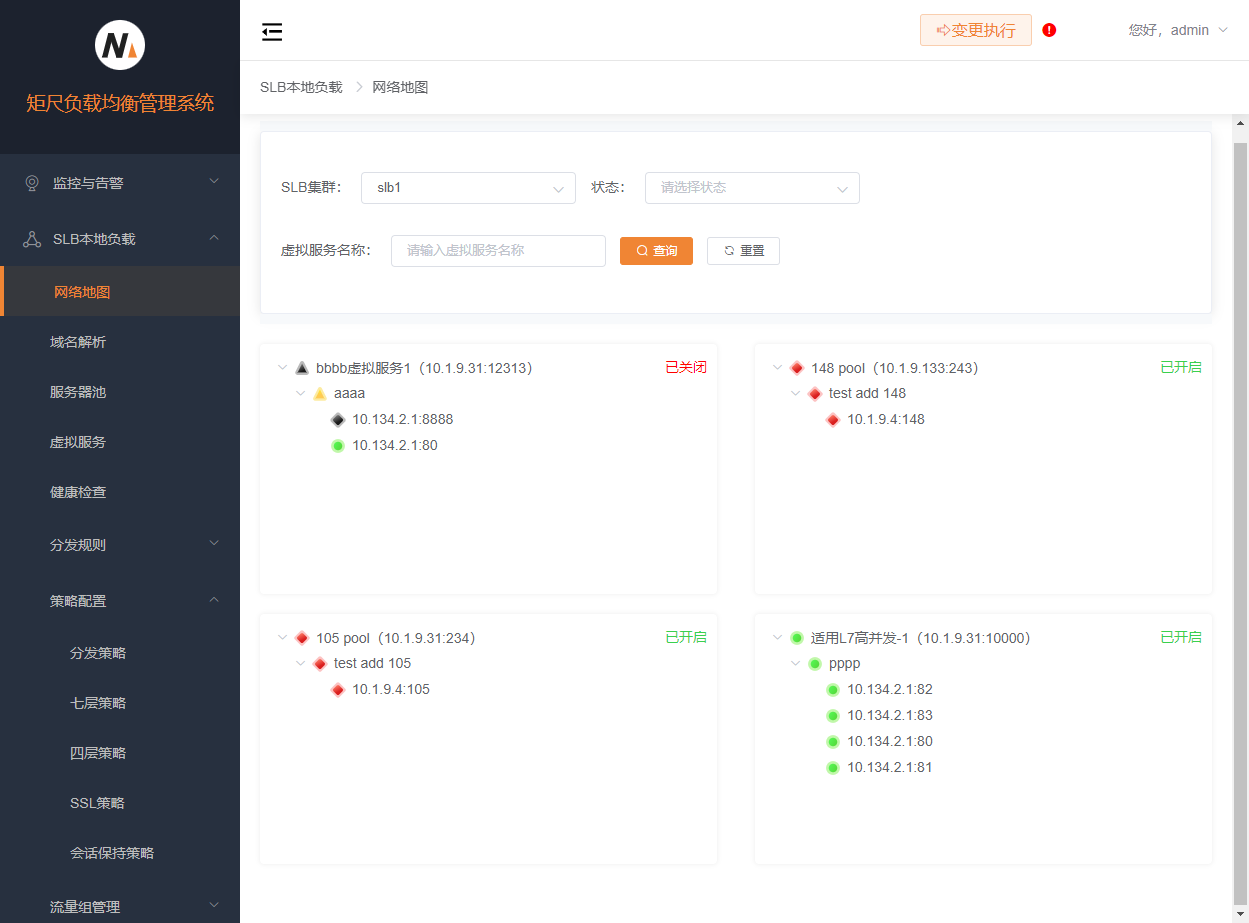Open 域名解析 in the sidebar menu
This screenshot has width=1249, height=923.
point(78,342)
